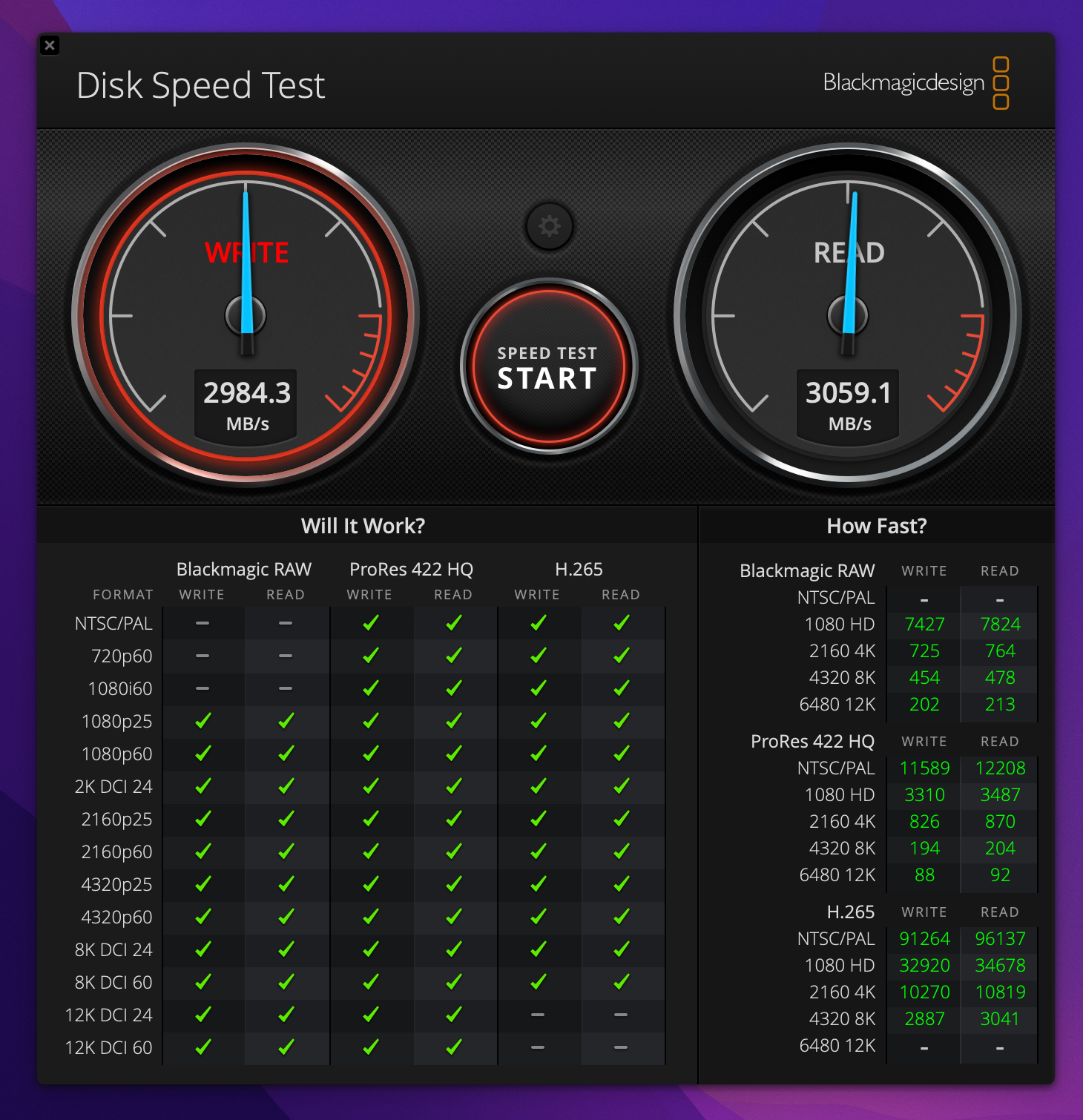Select the 12K DCI 60 format label

coord(108,1047)
